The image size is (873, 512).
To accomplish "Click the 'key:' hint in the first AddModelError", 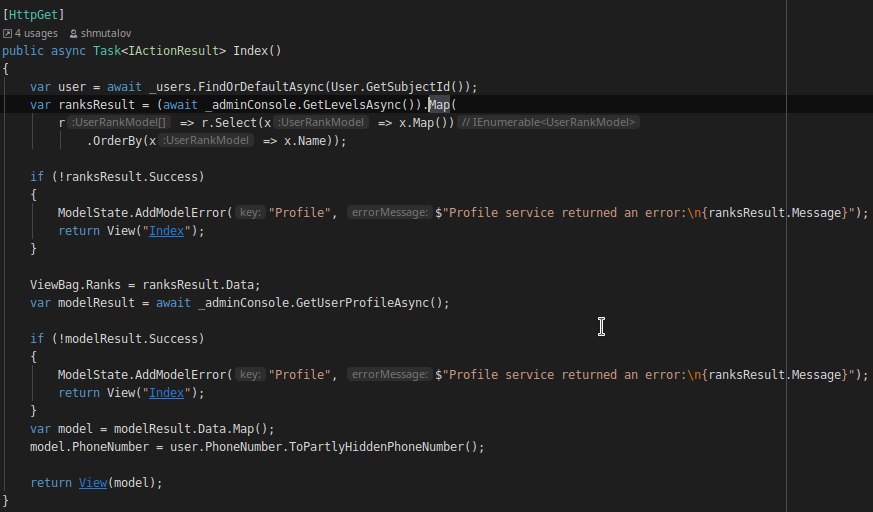I will [x=250, y=213].
